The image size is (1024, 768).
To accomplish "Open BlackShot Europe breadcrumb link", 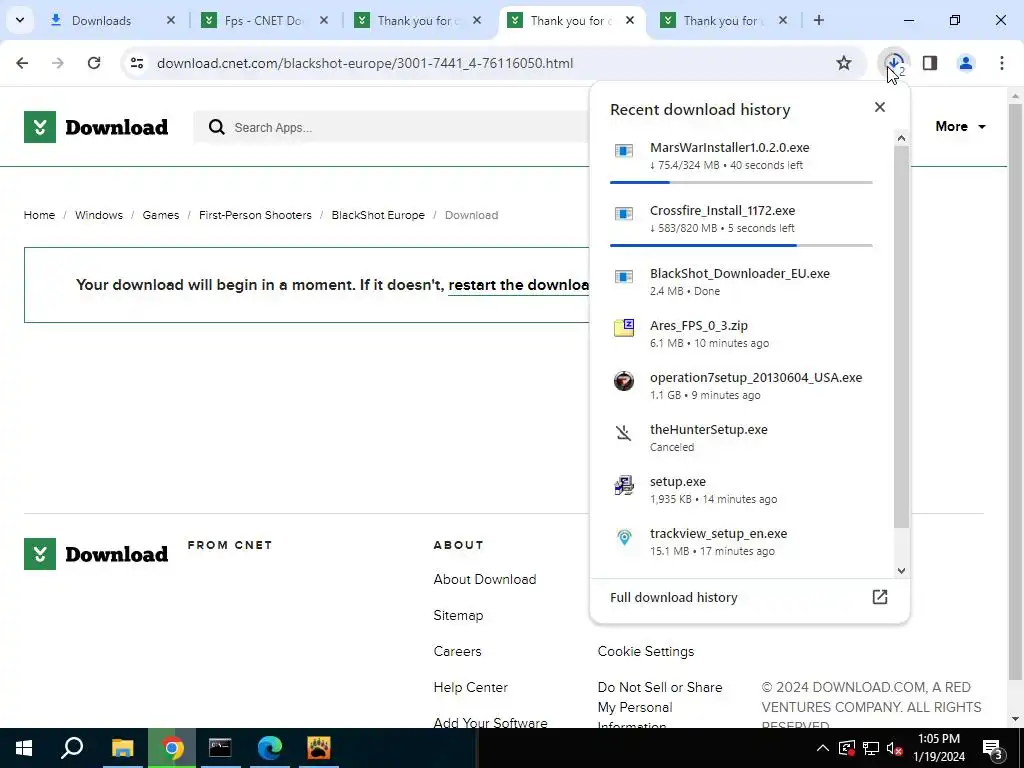I will pyautogui.click(x=378, y=215).
